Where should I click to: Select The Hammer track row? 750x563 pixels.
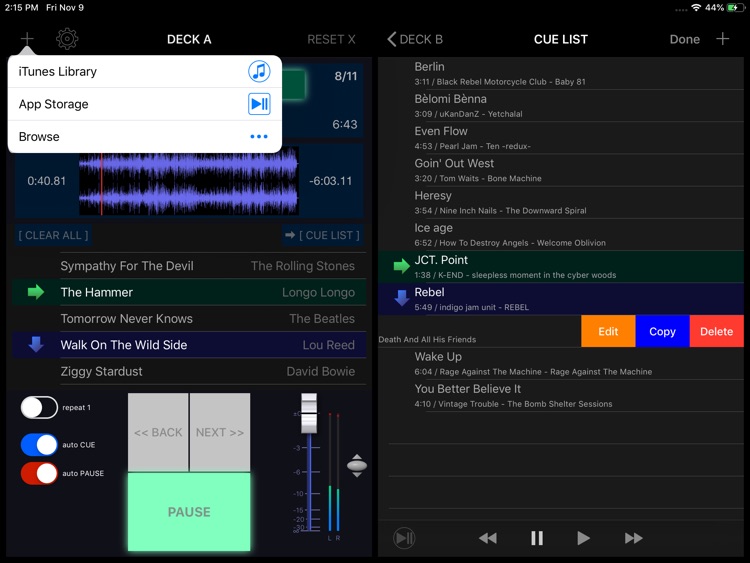pos(189,292)
